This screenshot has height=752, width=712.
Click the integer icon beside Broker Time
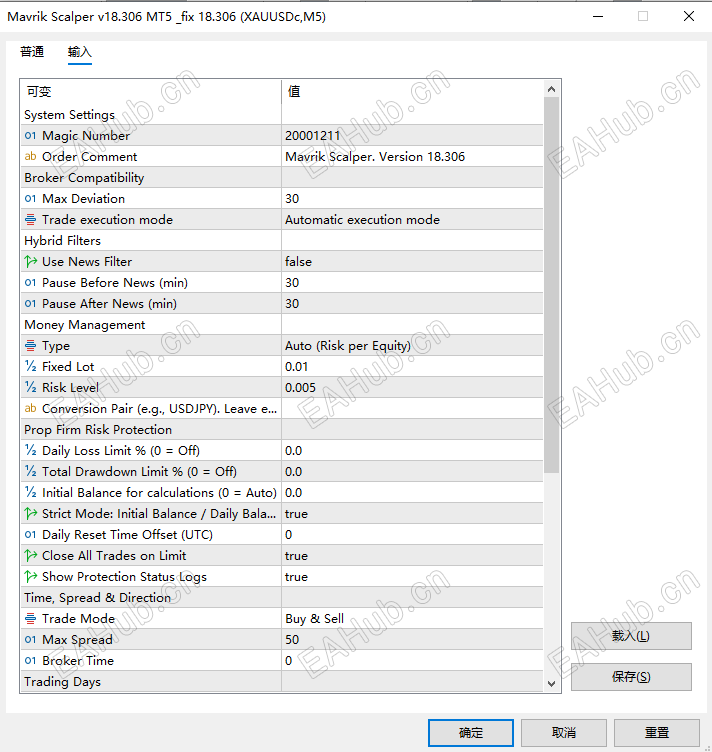[x=30, y=661]
